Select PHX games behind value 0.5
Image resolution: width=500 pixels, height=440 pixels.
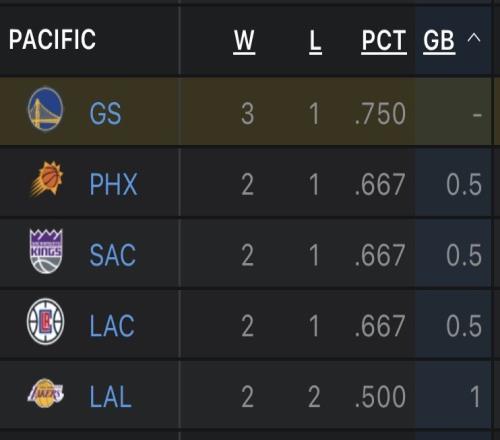(464, 184)
